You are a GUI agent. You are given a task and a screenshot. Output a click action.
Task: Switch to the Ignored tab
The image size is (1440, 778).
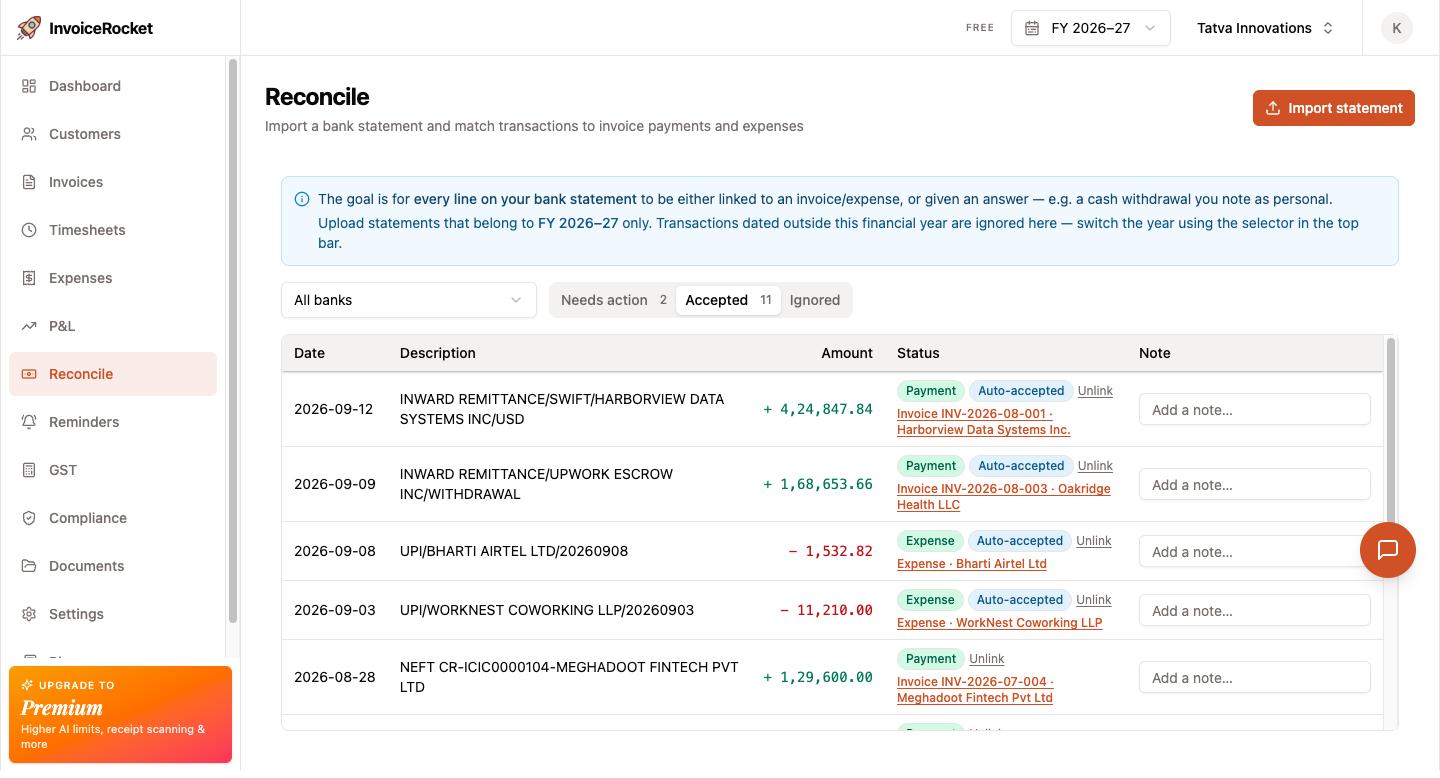click(x=815, y=300)
